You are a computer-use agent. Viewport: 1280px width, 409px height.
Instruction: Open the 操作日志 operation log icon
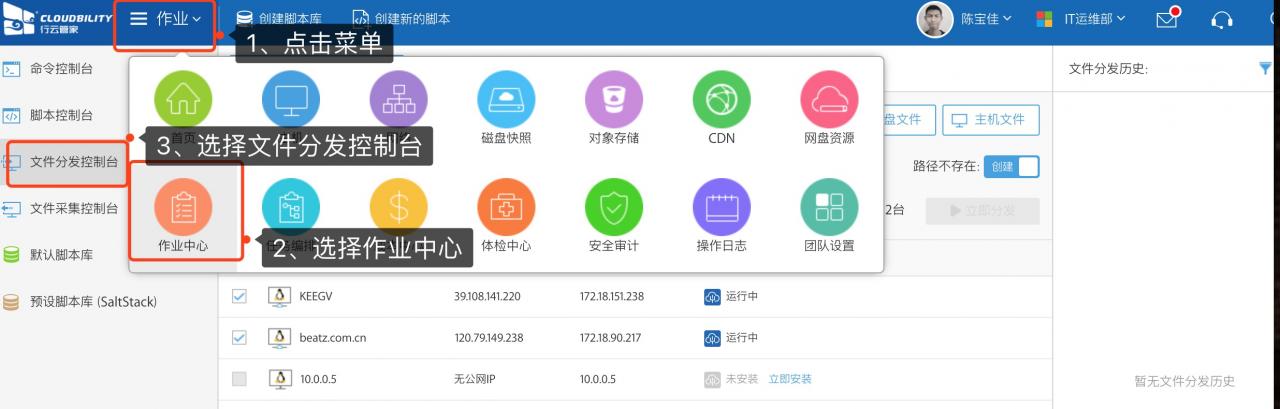point(721,208)
